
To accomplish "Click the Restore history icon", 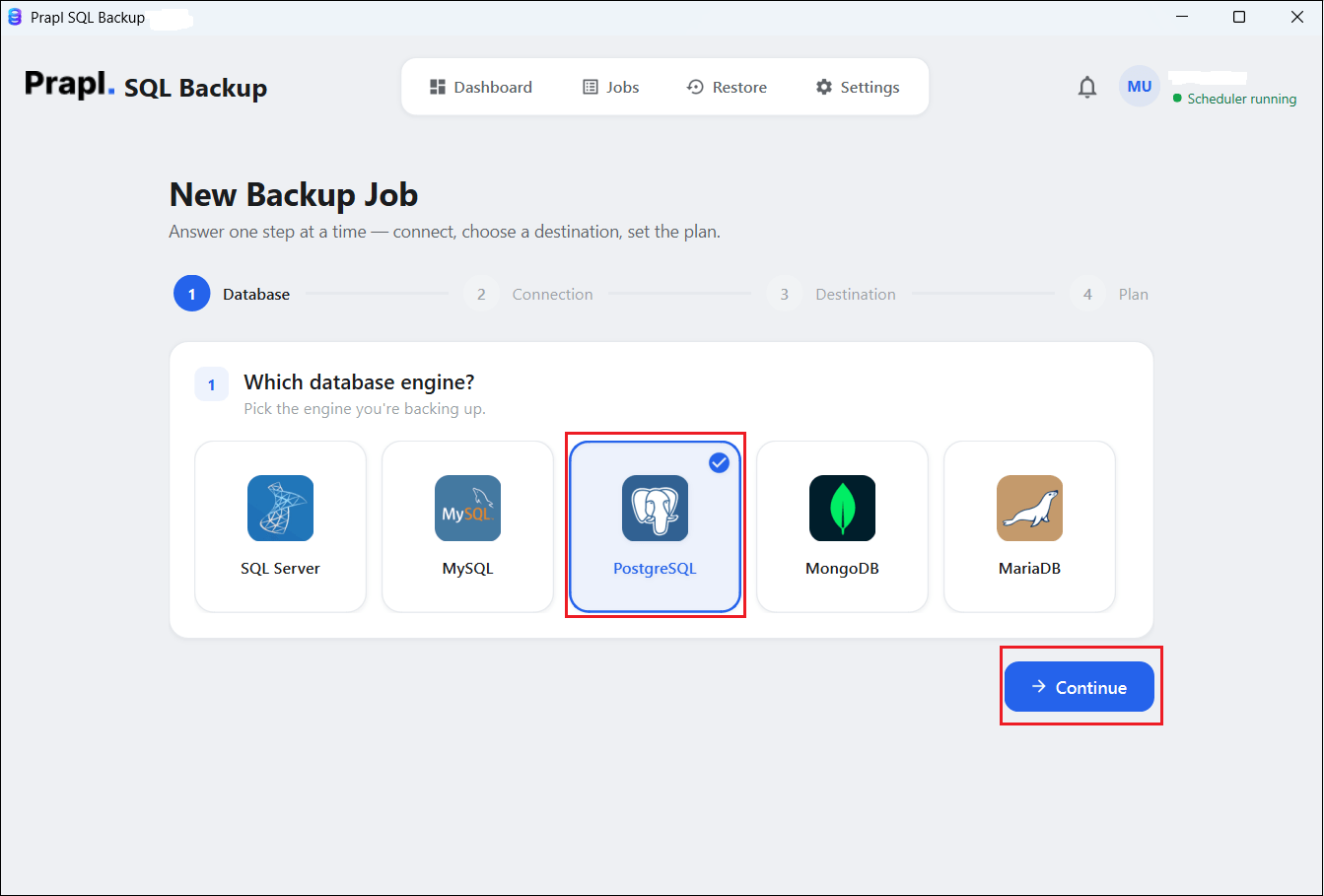I will 695,87.
